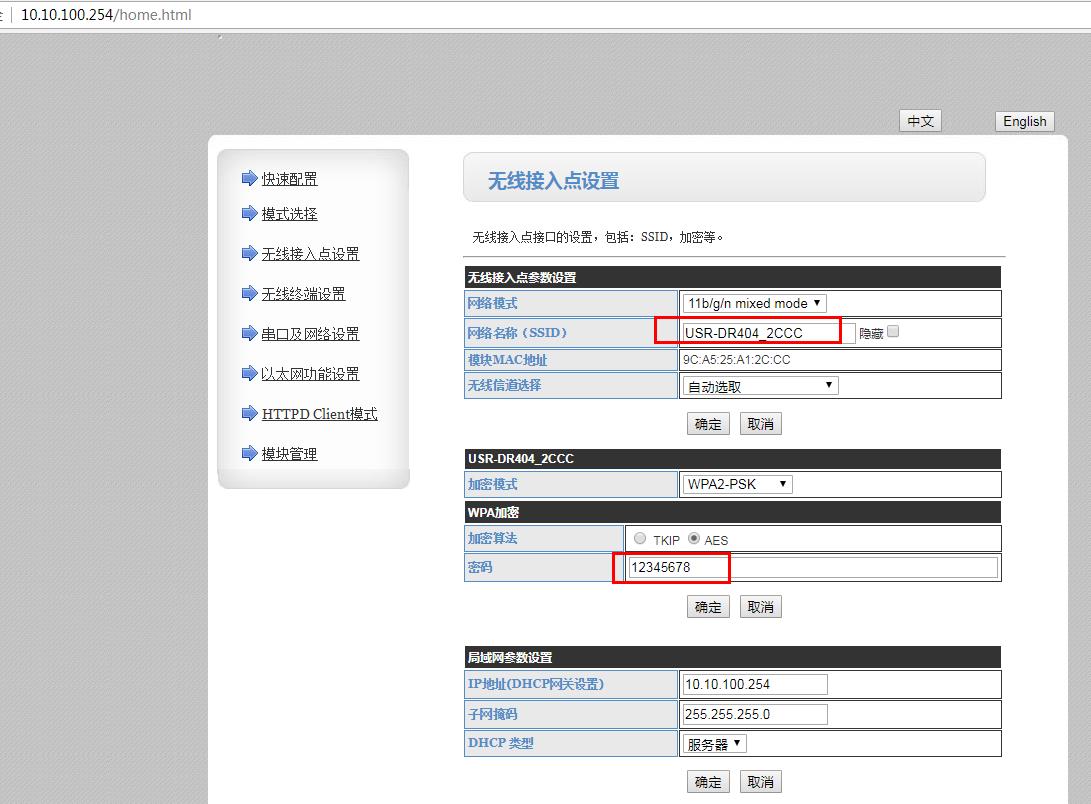Select the AES encryption radio button
The height and width of the screenshot is (804, 1091).
coord(693,538)
